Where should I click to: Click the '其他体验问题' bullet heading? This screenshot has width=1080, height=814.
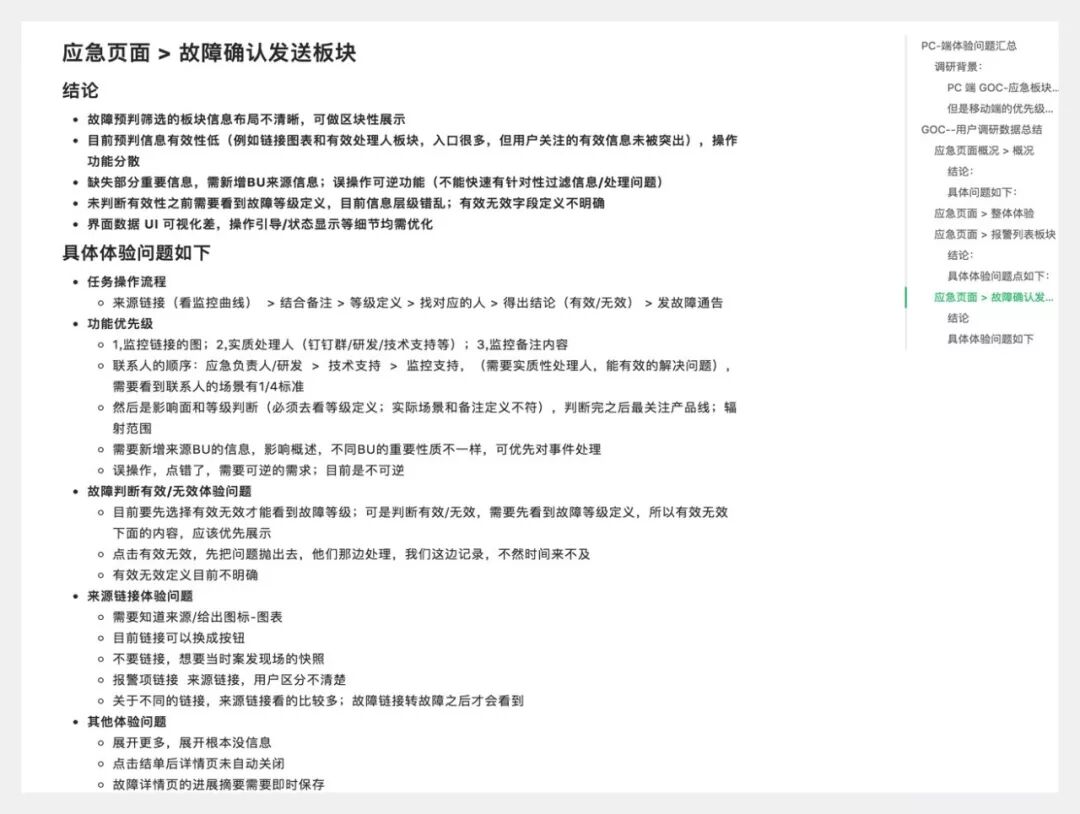(127, 722)
